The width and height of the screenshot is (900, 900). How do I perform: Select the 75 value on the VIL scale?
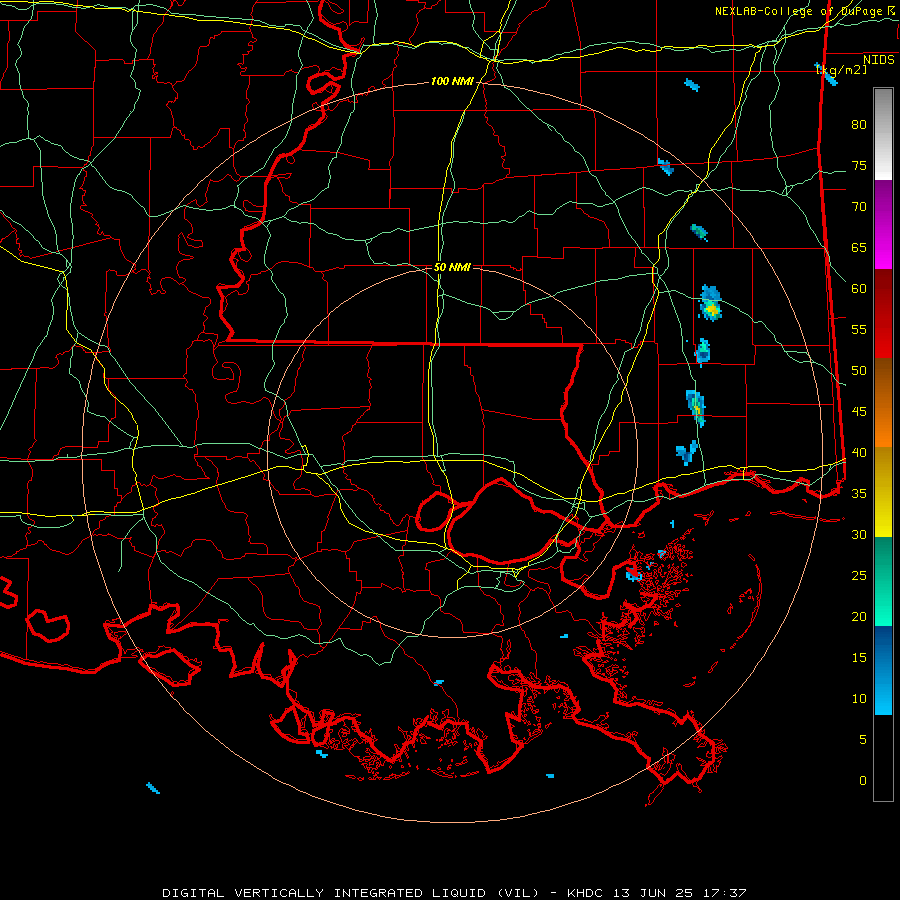point(859,166)
